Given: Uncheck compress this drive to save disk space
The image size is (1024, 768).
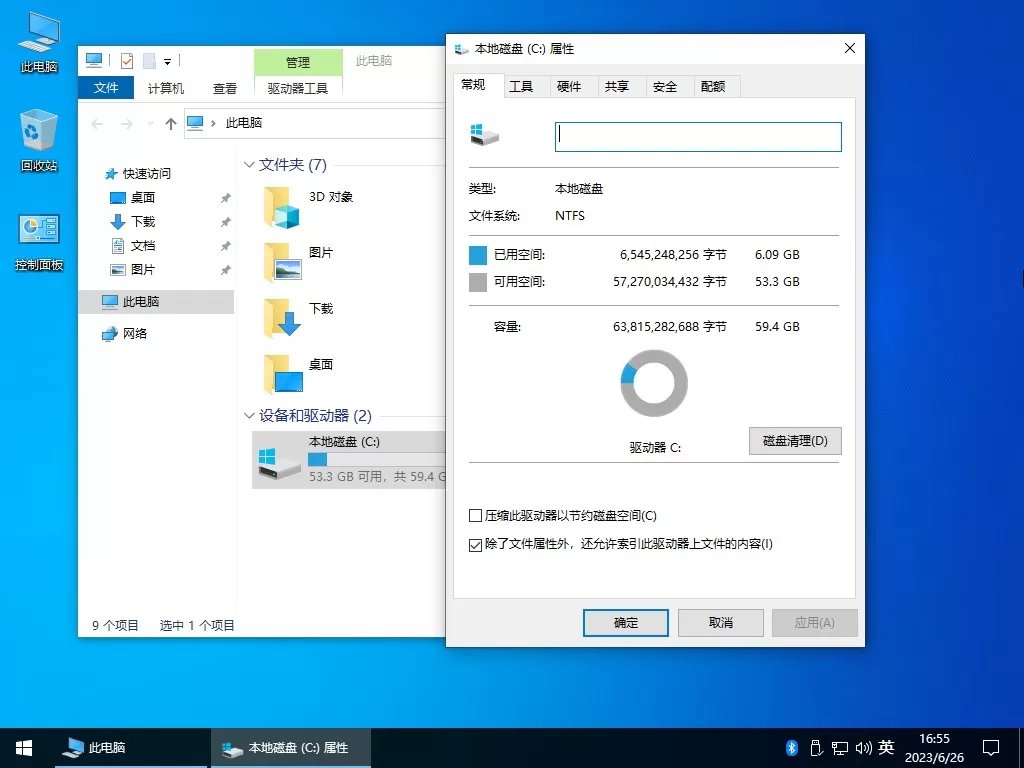Looking at the screenshot, I should click(x=475, y=515).
